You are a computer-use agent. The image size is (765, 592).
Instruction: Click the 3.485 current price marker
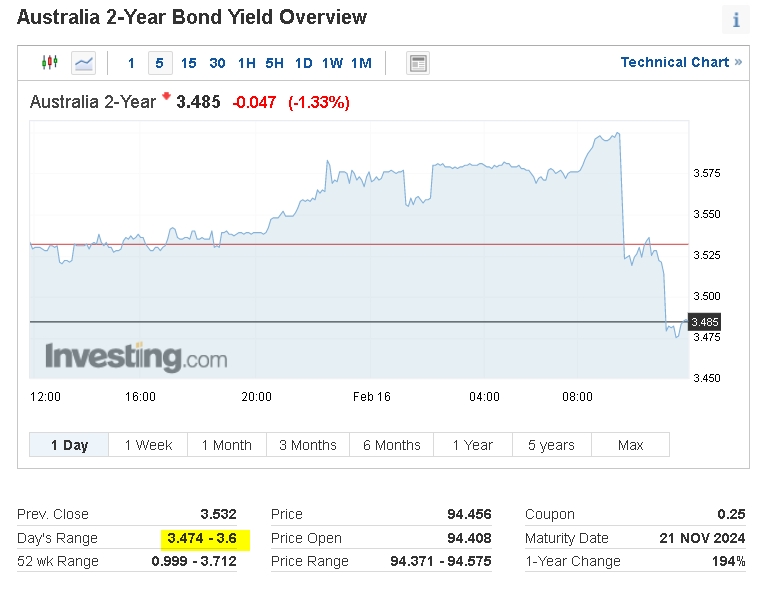point(705,322)
